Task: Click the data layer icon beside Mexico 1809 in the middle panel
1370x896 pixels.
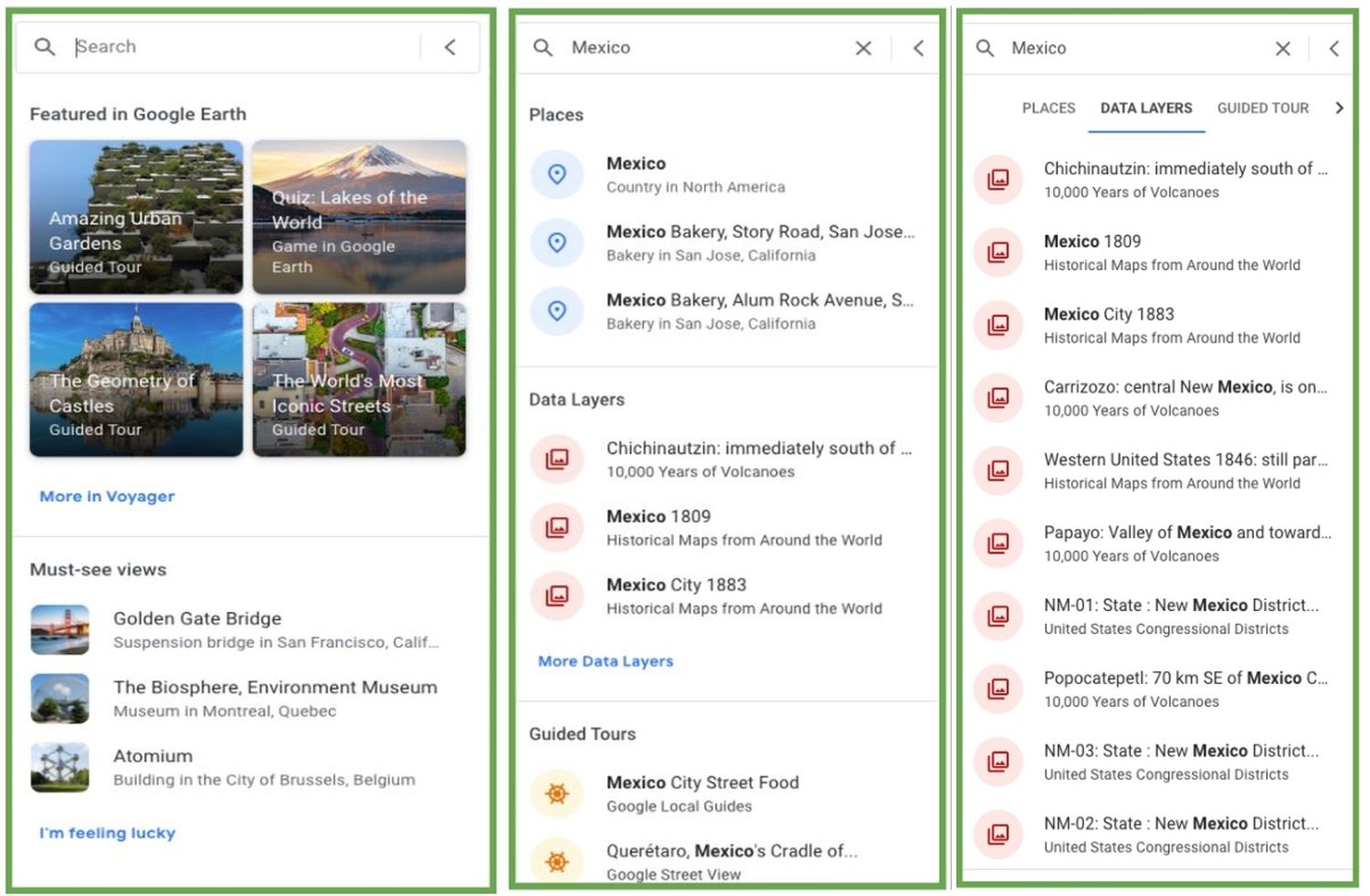Action: (x=557, y=527)
